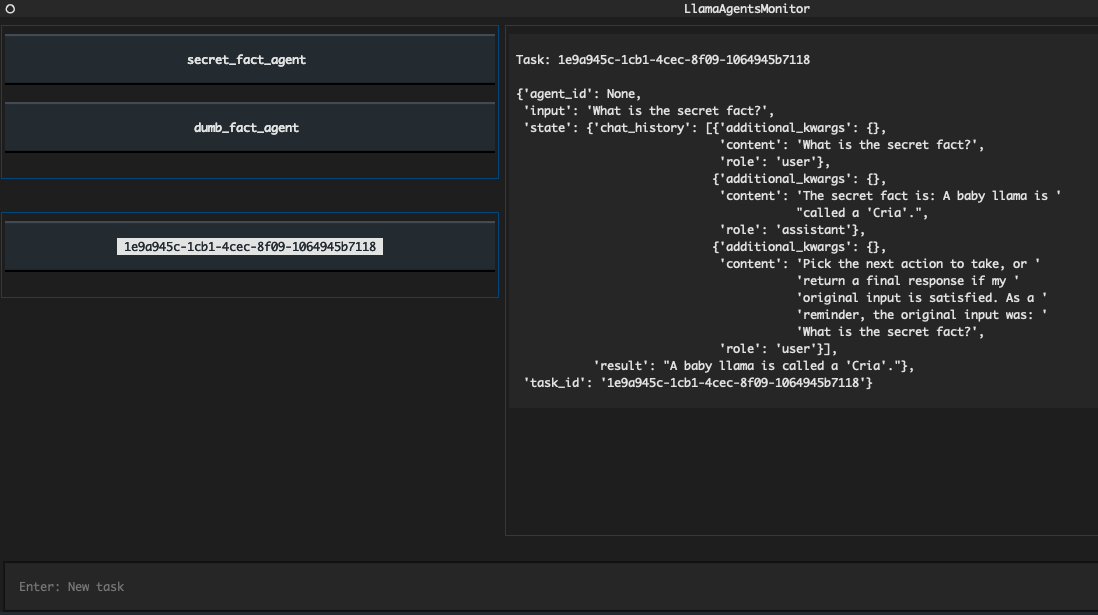Screen dimensions: 1098x615
Task: Click the "'state': {'chat_history'" line
Action: click(x=704, y=127)
